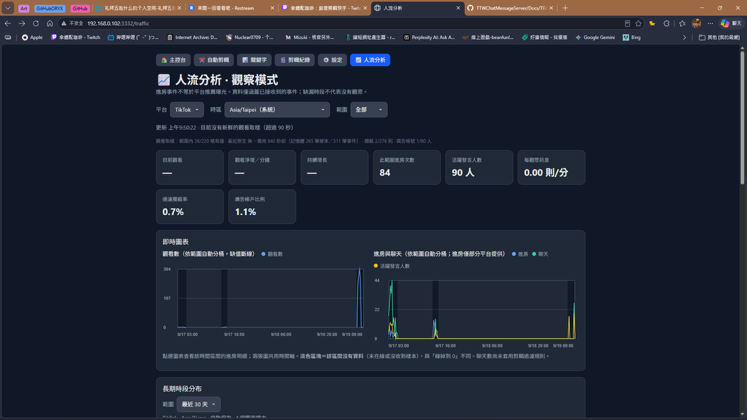
Task: Open the pink GitHub tab group
Action: click(x=80, y=9)
